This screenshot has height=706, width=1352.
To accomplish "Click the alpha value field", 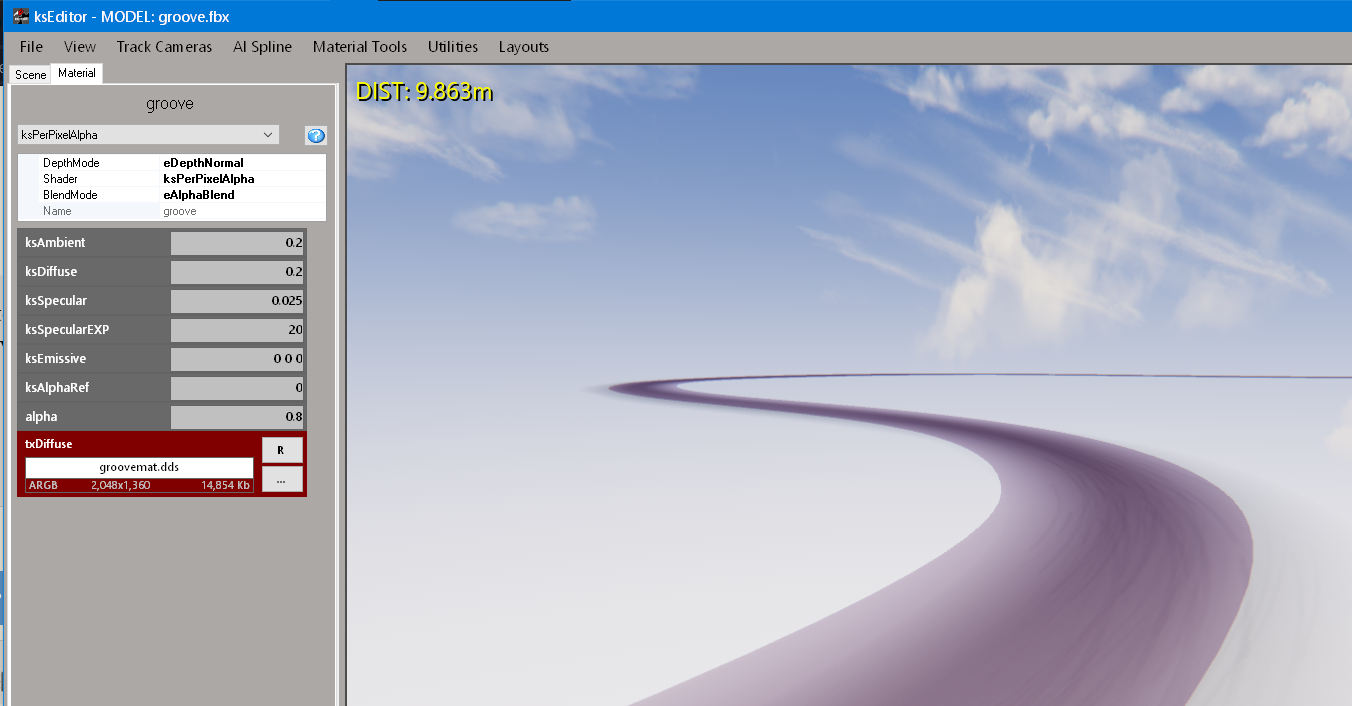I will pos(237,417).
